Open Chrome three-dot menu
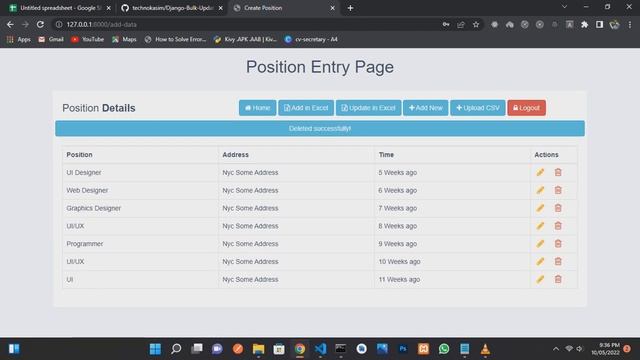The height and width of the screenshot is (360, 640). [x=630, y=24]
